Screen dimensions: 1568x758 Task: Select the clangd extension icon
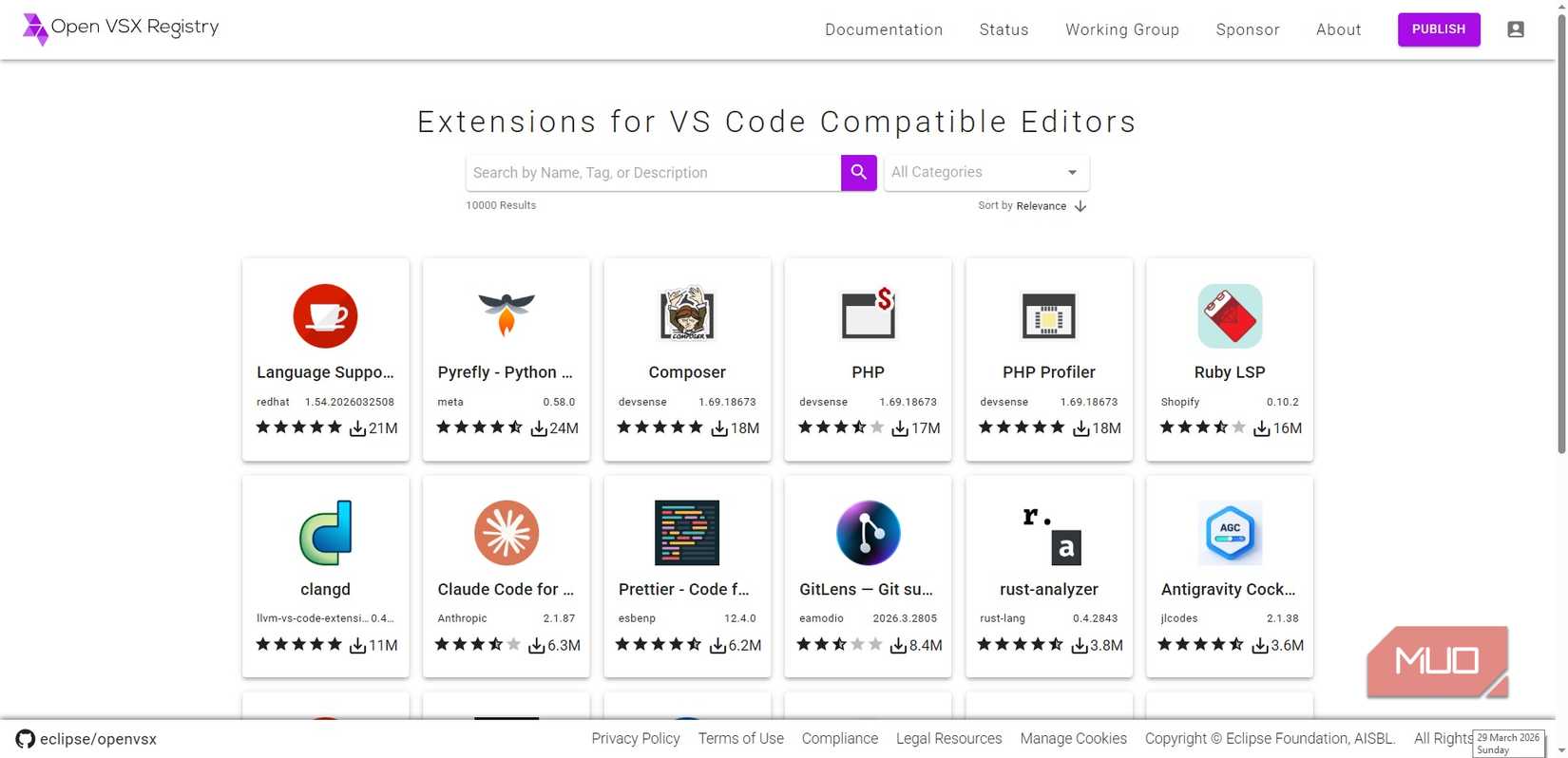point(325,533)
